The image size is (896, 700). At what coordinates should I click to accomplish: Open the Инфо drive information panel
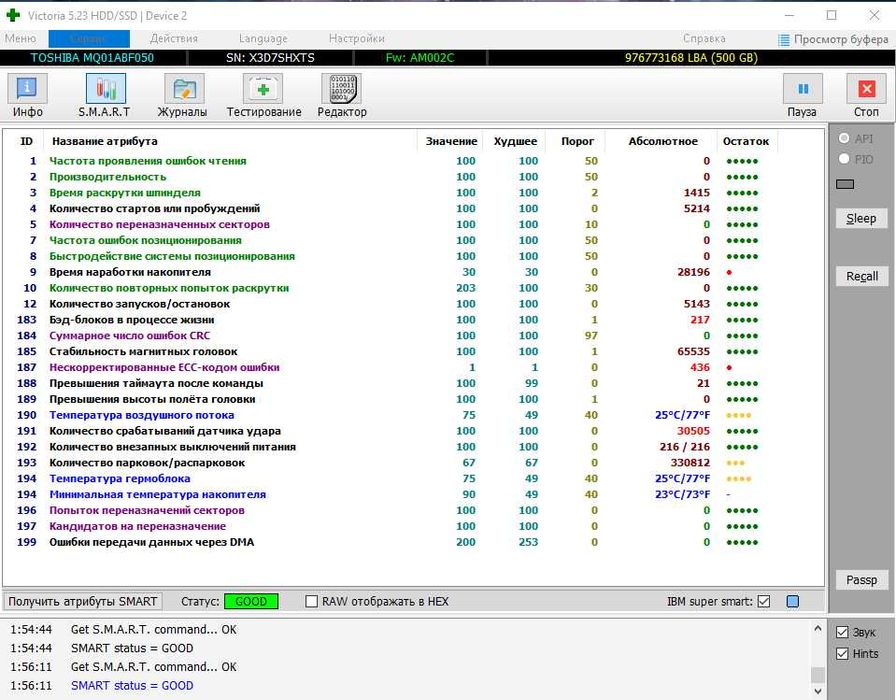(28, 96)
